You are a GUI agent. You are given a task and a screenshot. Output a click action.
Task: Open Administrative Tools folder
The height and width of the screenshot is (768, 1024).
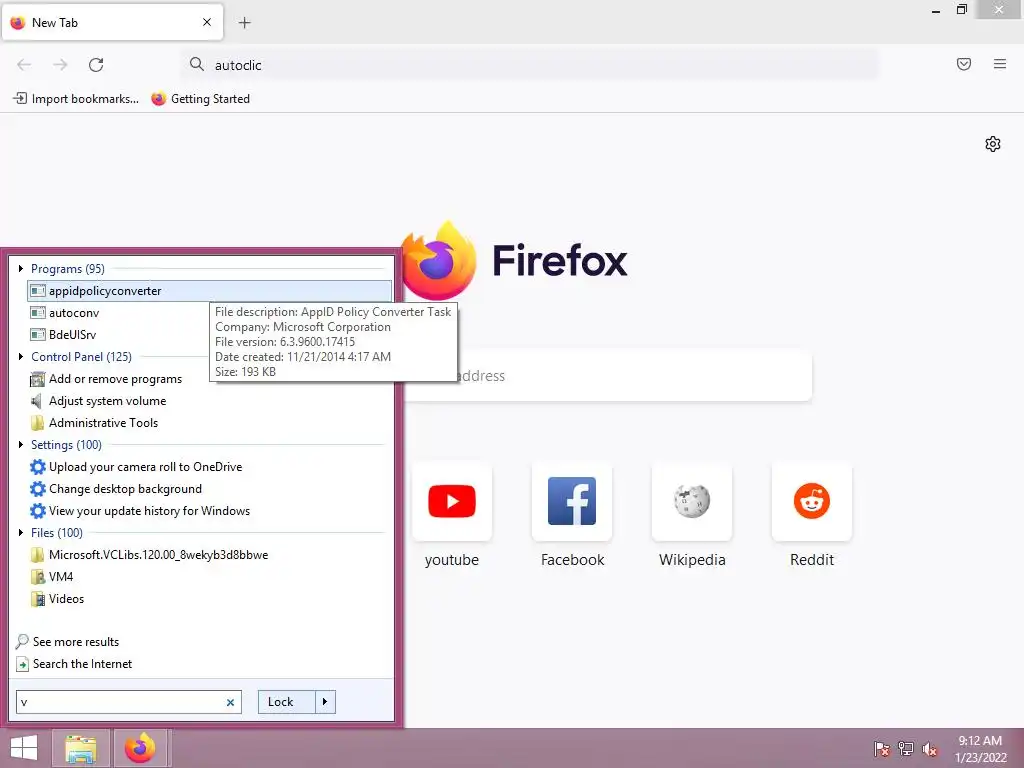click(x=94, y=423)
